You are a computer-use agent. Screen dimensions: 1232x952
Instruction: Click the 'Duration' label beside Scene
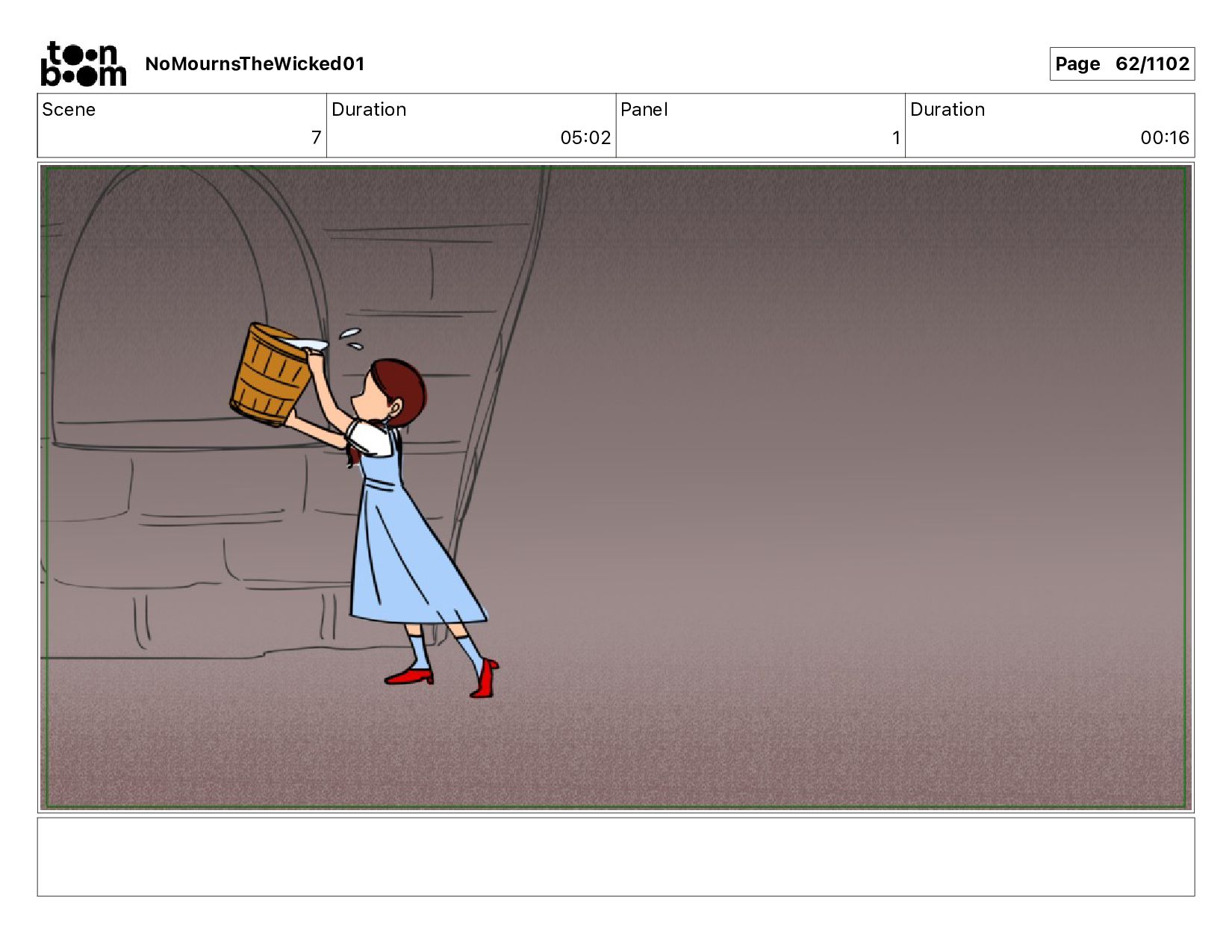point(369,110)
